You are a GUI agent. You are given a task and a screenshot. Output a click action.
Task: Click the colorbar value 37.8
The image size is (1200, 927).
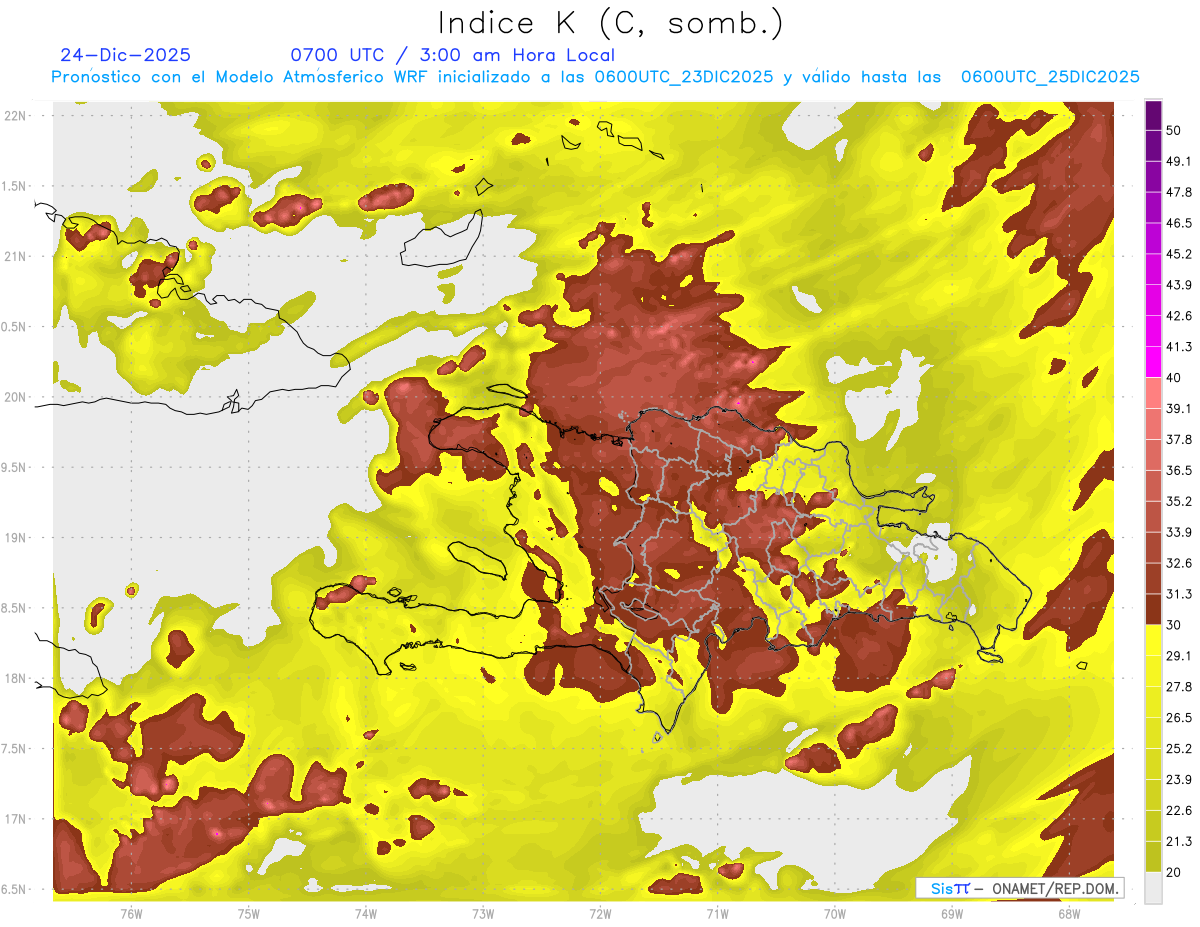coord(1178,439)
